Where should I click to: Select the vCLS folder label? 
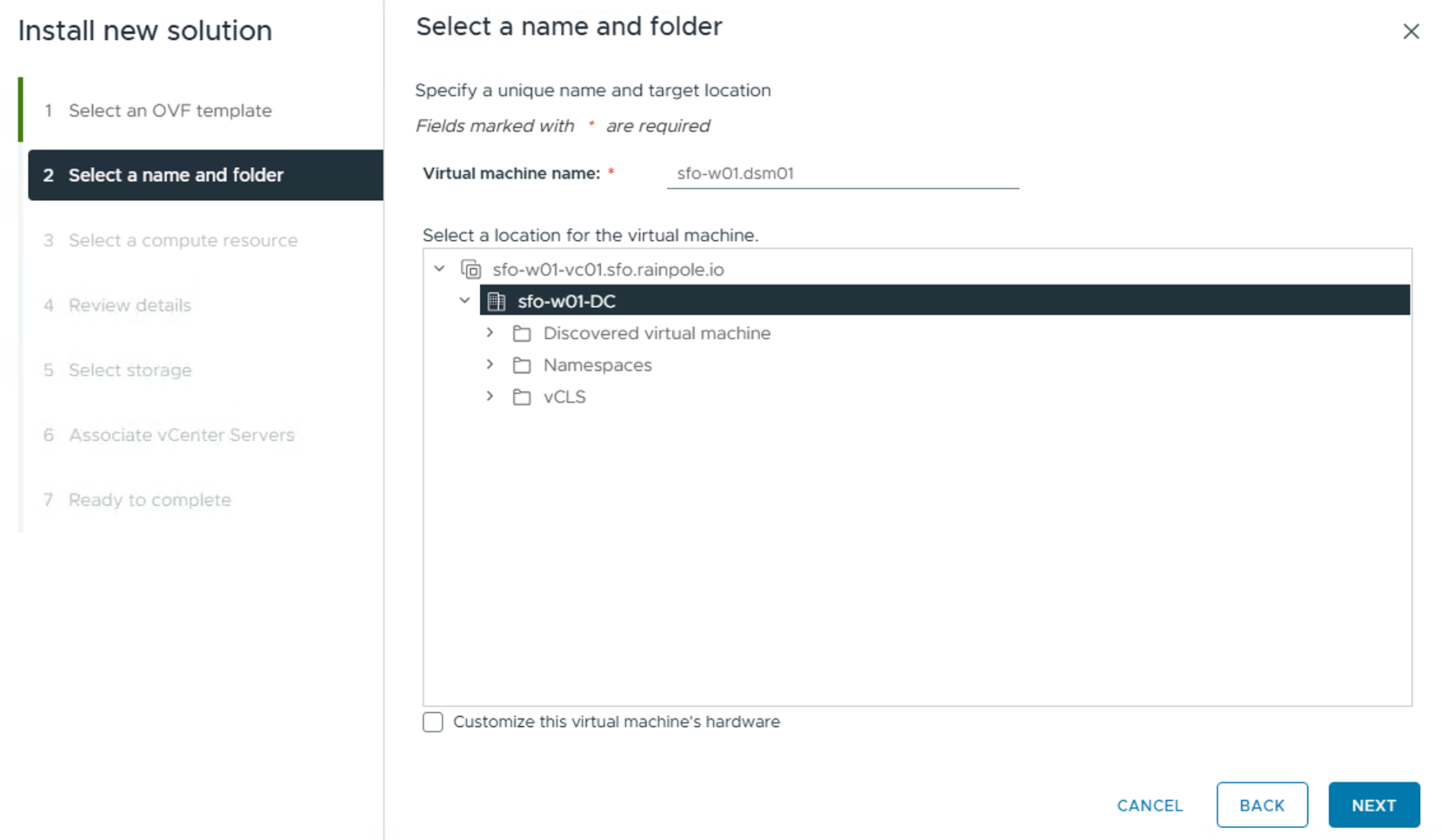tap(564, 397)
